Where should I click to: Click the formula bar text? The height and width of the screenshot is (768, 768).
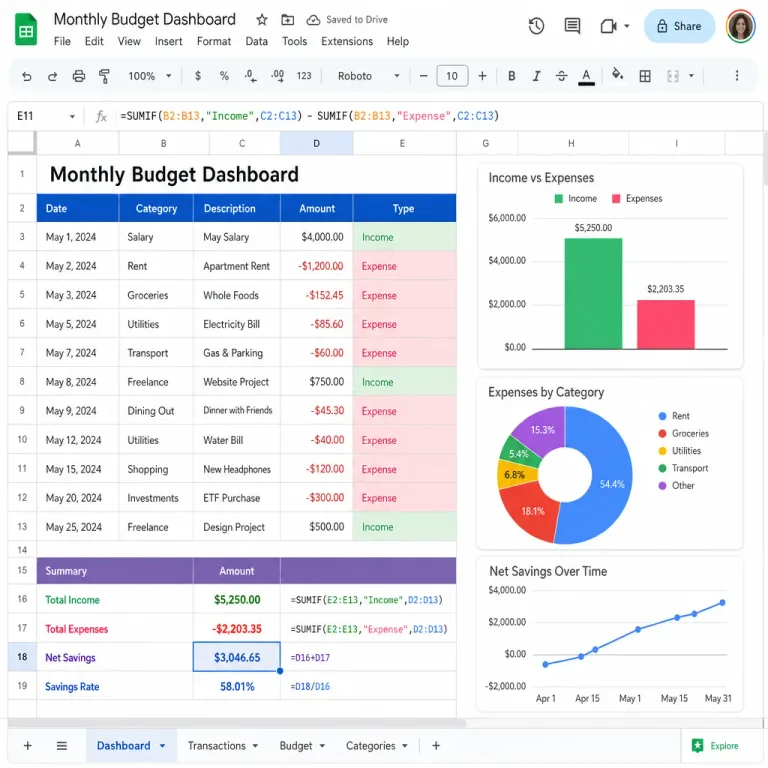coord(310,116)
